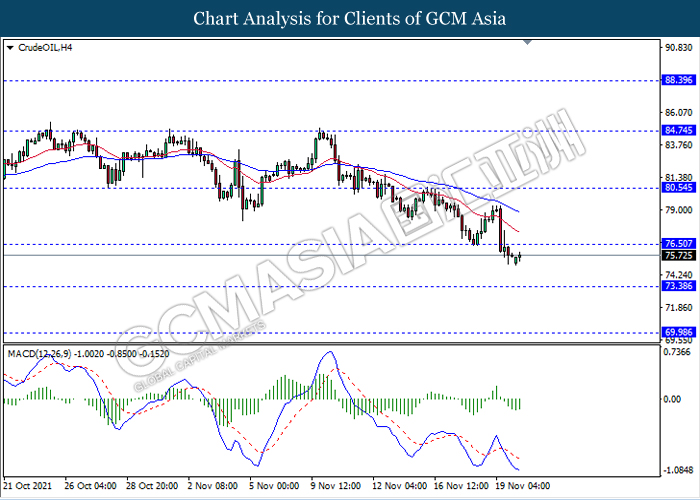Click the MACD(12,26,9) indicator label
Image resolution: width=700 pixels, height=500 pixels.
[x=35, y=326]
